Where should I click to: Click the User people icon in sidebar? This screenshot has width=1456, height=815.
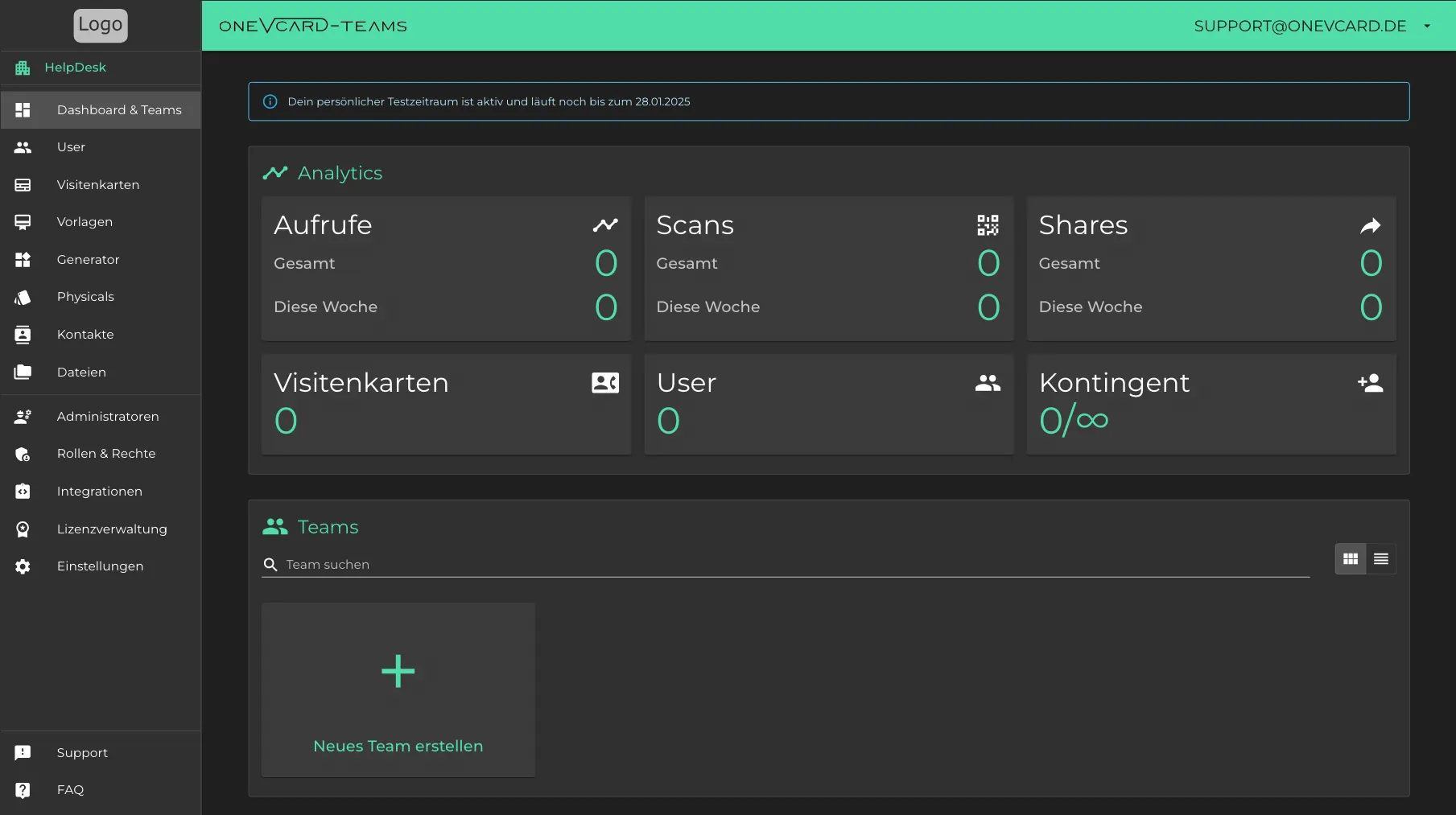pos(23,147)
